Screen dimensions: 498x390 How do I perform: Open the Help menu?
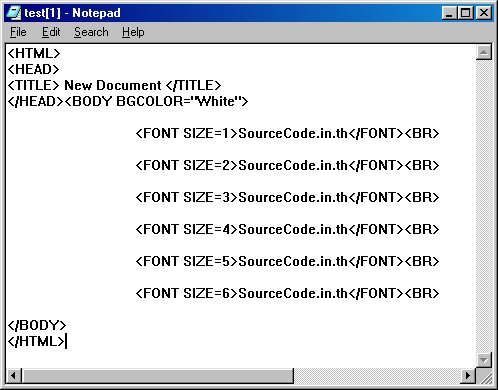(133, 32)
